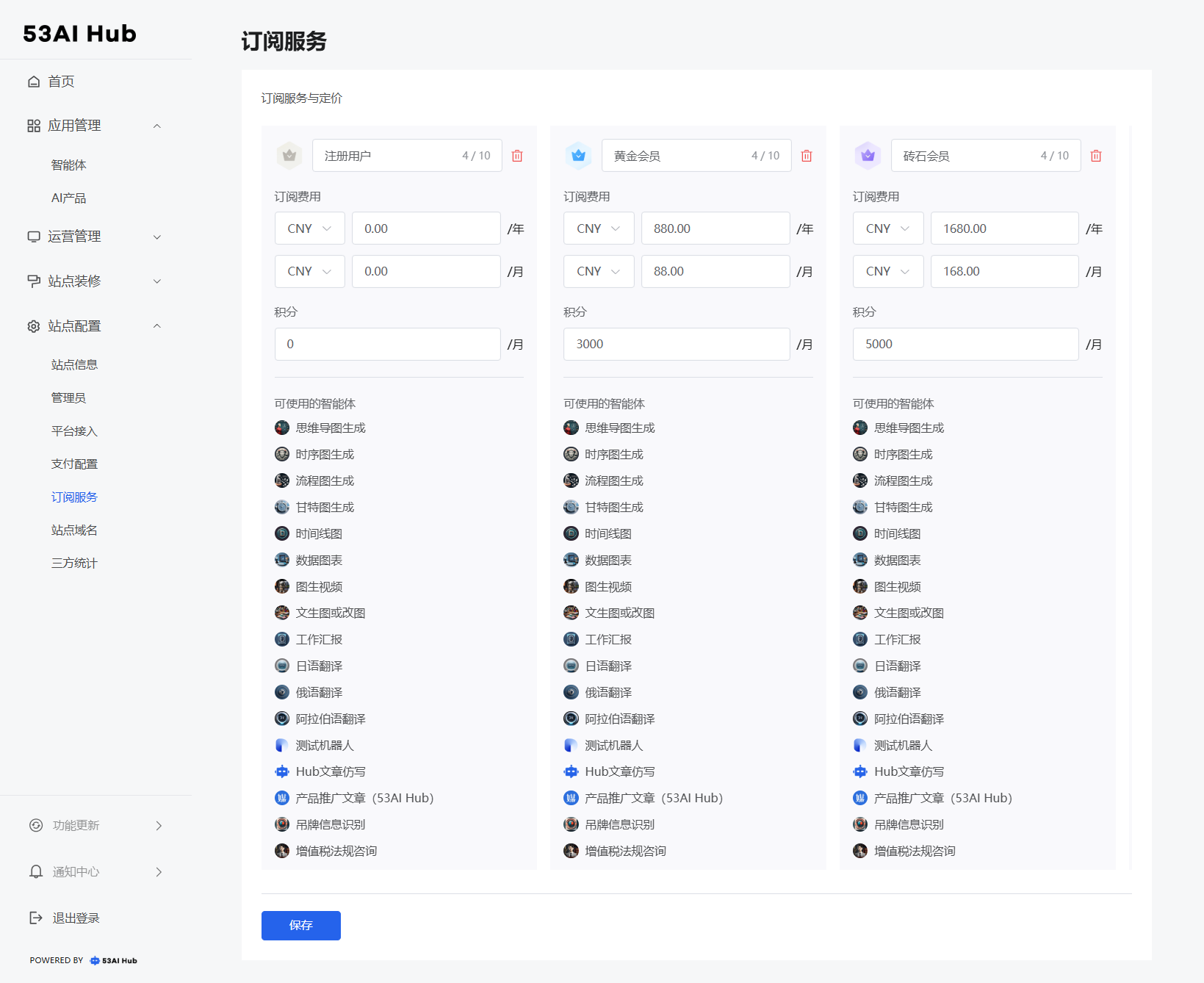The width and height of the screenshot is (1204, 983).
Task: Open yearly currency dropdown for 砖石会员
Action: pos(888,228)
